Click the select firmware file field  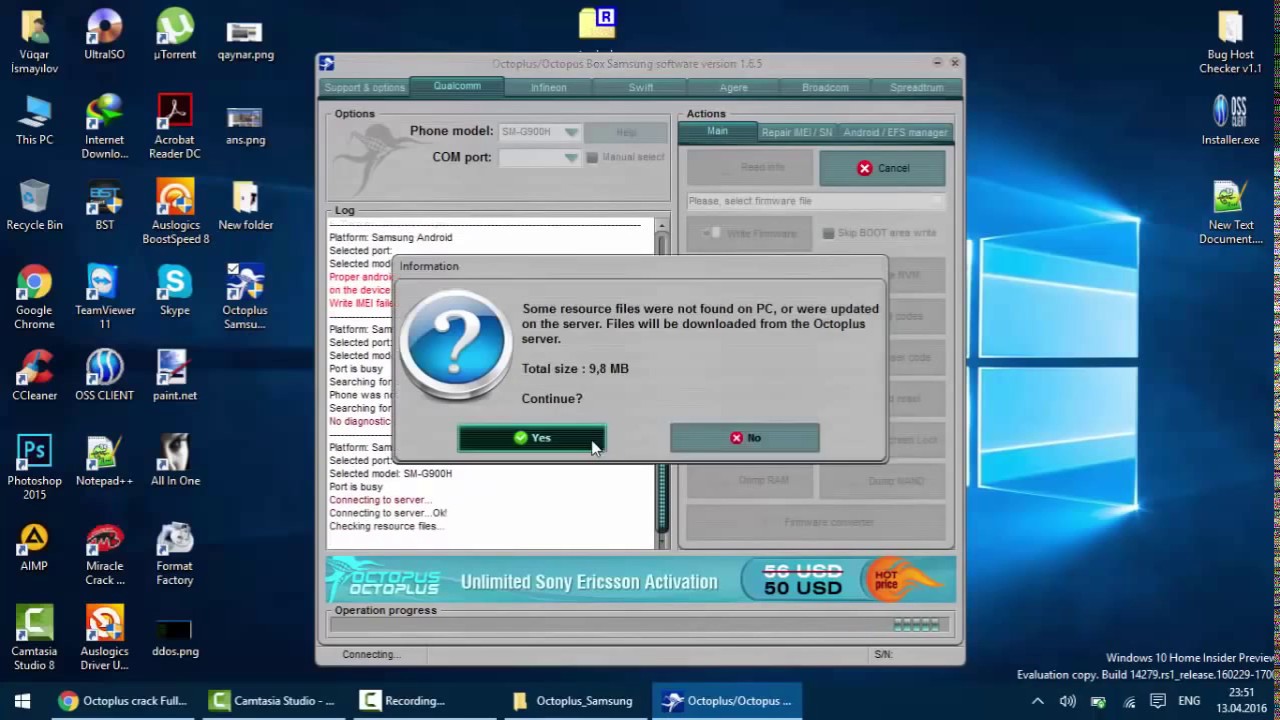point(816,201)
